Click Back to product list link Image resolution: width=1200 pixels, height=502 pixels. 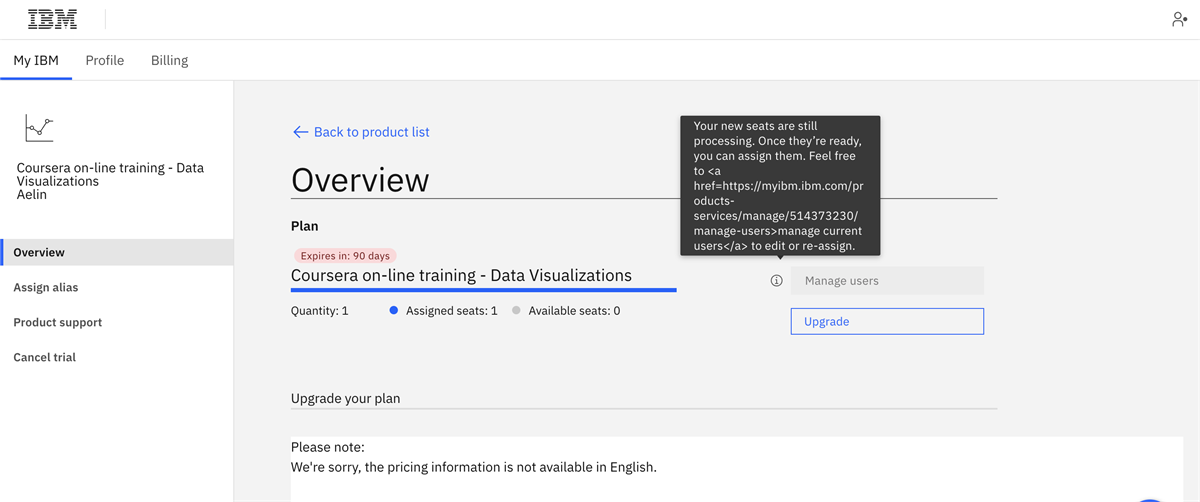click(371, 132)
